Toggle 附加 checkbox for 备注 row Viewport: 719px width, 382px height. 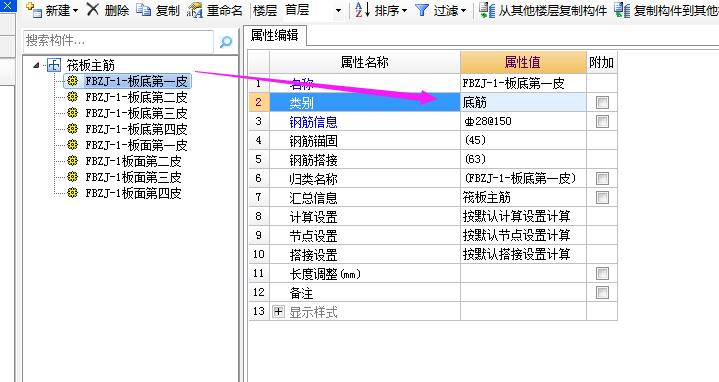[x=602, y=293]
